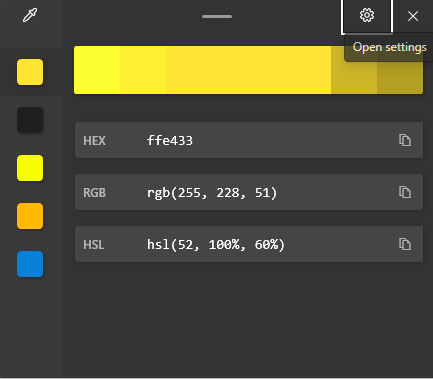Select the black history color swatch
The image size is (433, 379).
coord(30,120)
